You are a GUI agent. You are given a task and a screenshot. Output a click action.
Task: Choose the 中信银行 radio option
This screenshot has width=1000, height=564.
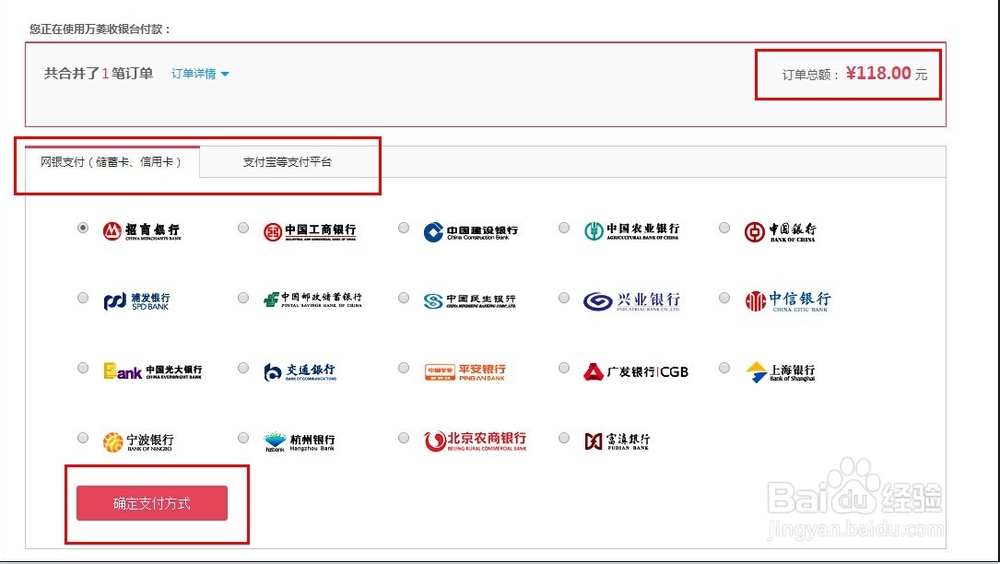(724, 297)
